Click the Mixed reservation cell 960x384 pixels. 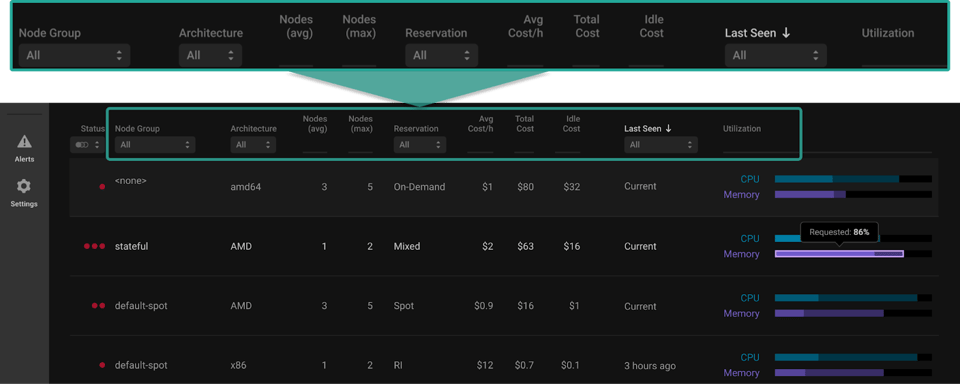[x=407, y=246]
